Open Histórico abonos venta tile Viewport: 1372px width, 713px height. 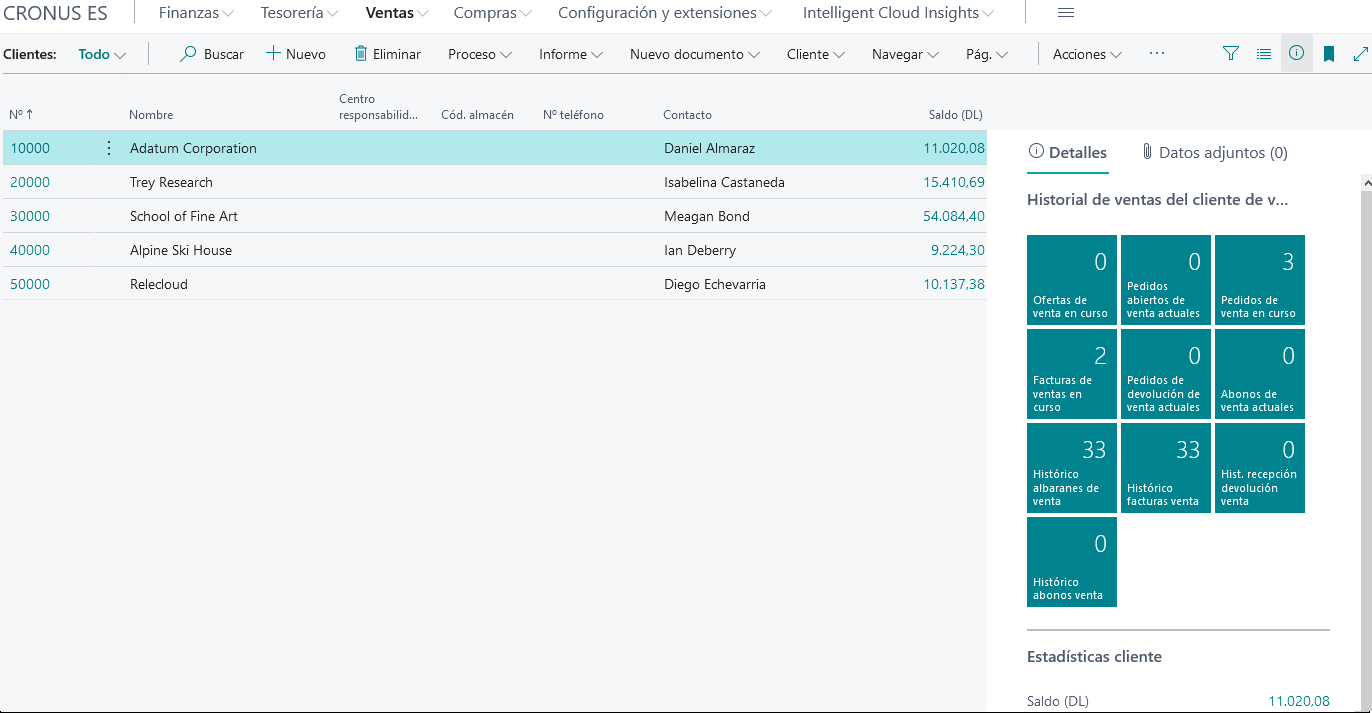1072,562
